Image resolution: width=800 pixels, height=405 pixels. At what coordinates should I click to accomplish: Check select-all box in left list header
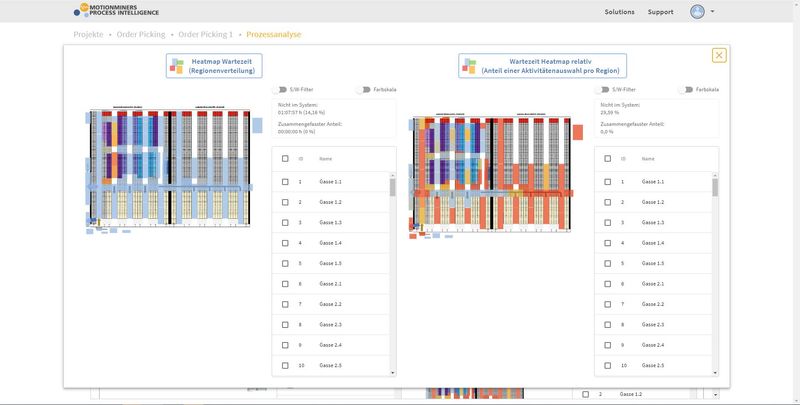285,159
